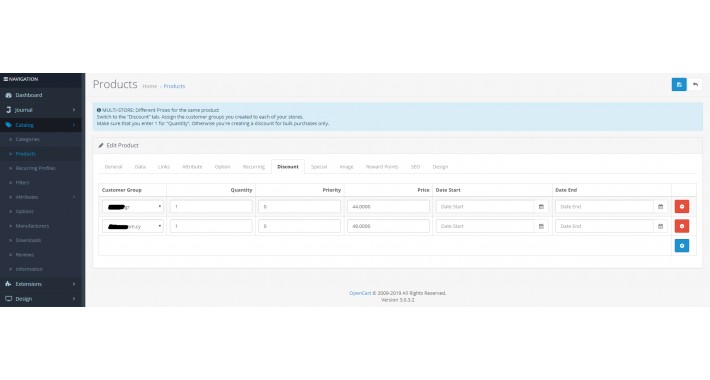Viewport: 710px width, 380px height.
Task: Open calendar for Date End in 44.0000 row
Action: 660,207
